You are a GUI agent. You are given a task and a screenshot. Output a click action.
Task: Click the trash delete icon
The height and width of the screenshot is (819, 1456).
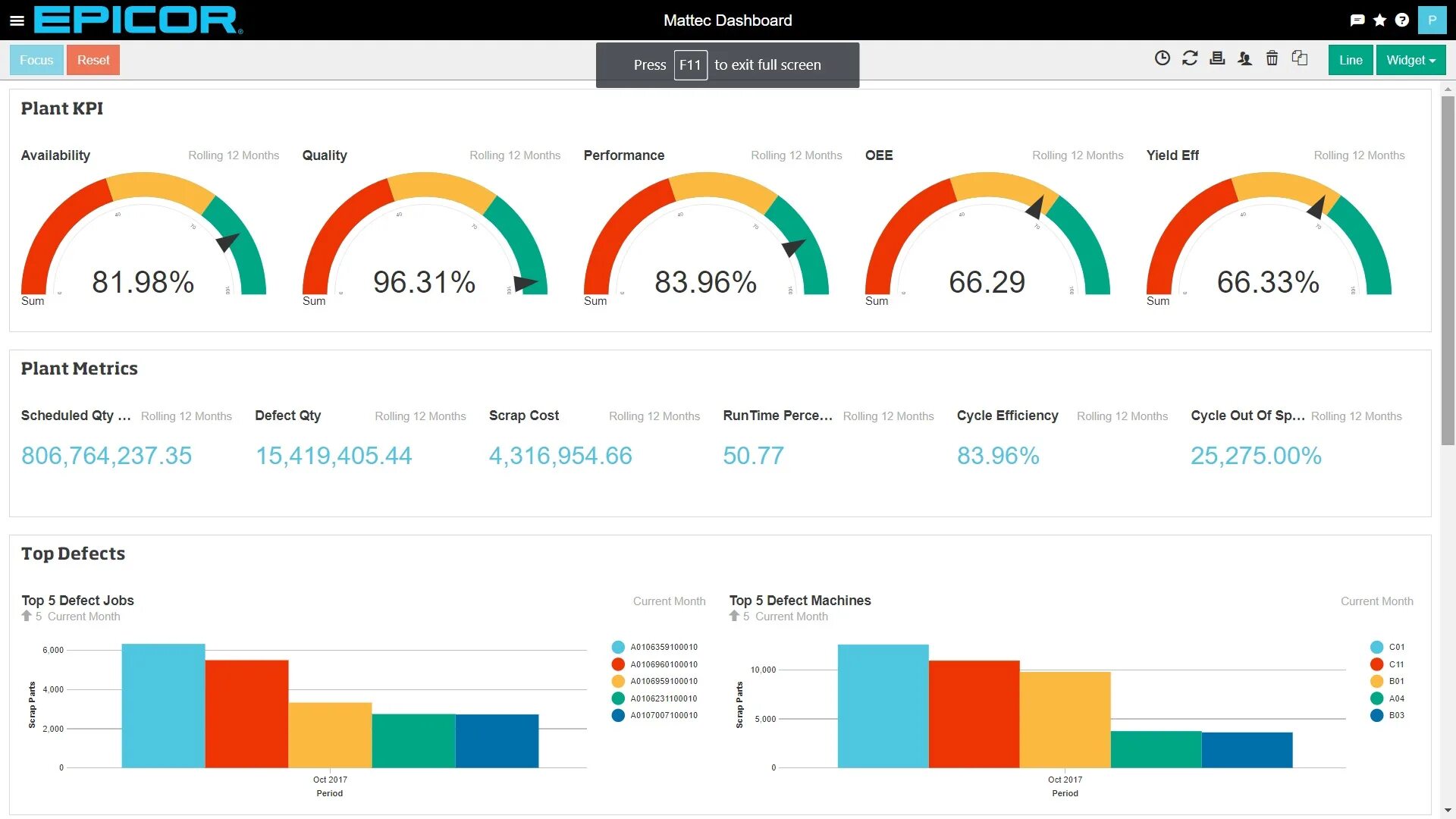pos(1272,58)
